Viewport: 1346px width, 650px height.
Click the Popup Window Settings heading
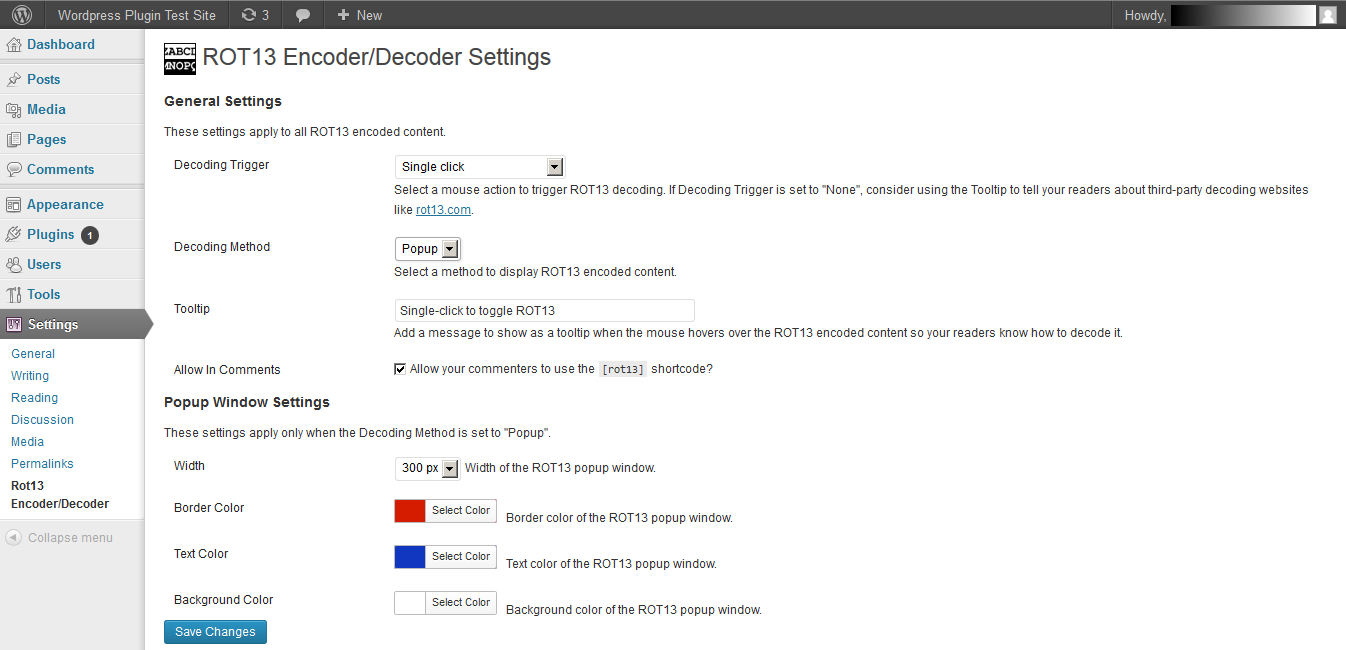[x=247, y=402]
